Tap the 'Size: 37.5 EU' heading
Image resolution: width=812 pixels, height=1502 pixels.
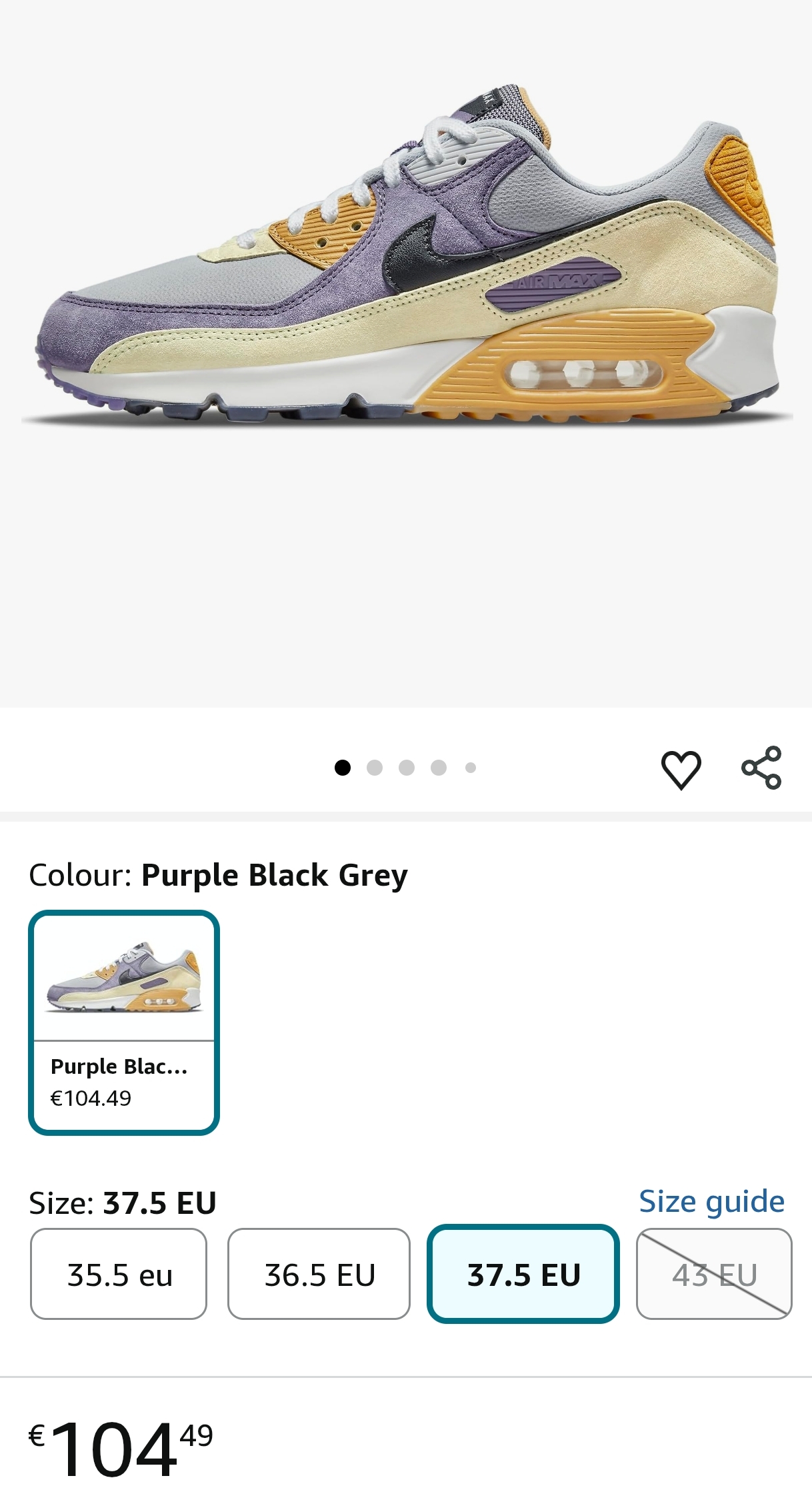click(123, 1203)
